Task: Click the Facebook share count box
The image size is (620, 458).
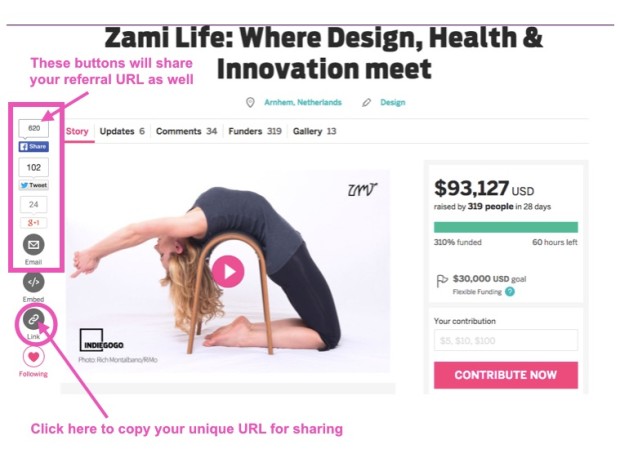Action: click(x=34, y=128)
